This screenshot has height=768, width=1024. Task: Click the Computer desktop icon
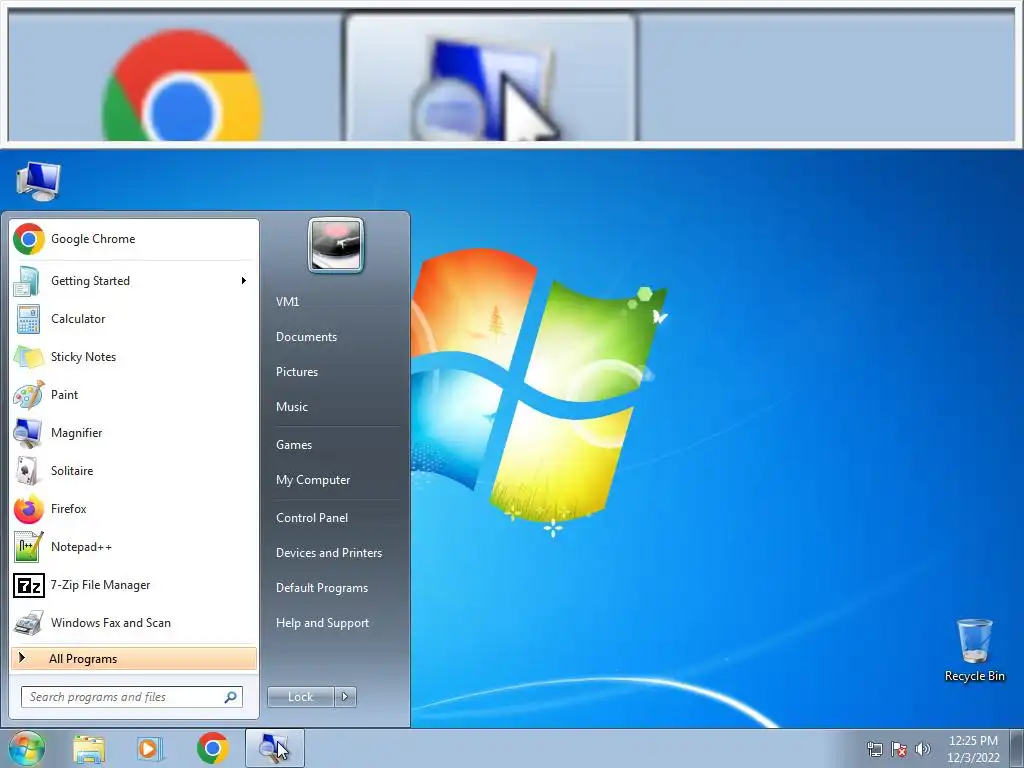(39, 181)
